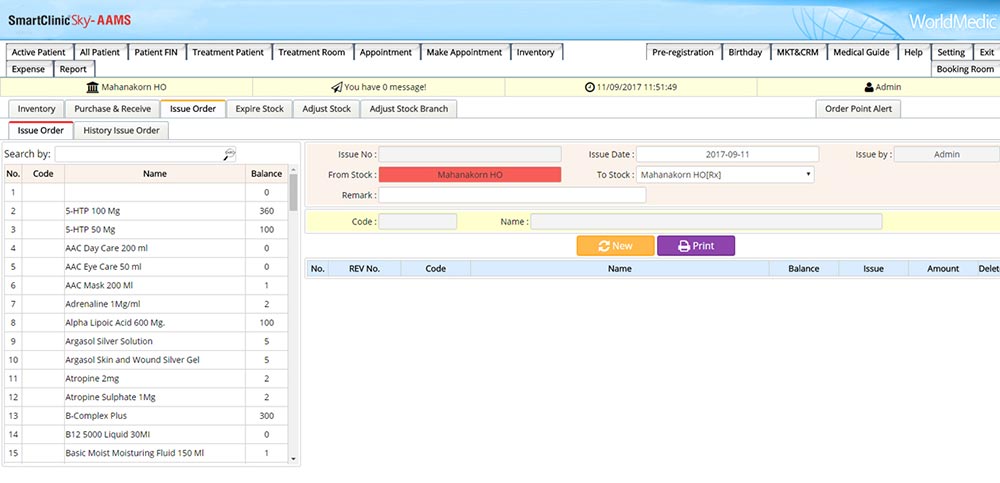Go to the Make Appointment menu
Screen dimensions: 1000x483
click(465, 52)
